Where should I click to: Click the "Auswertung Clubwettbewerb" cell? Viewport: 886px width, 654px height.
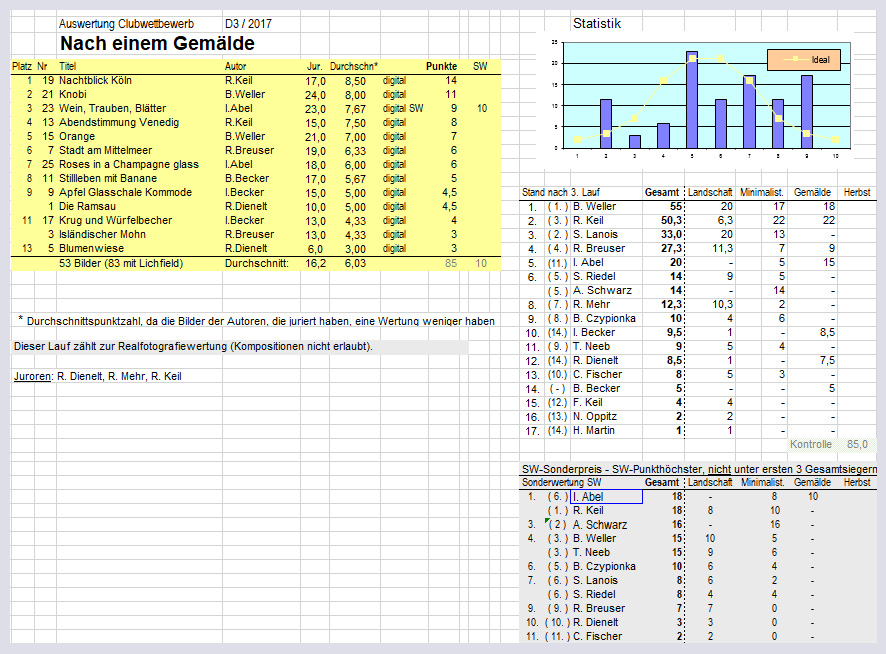126,24
